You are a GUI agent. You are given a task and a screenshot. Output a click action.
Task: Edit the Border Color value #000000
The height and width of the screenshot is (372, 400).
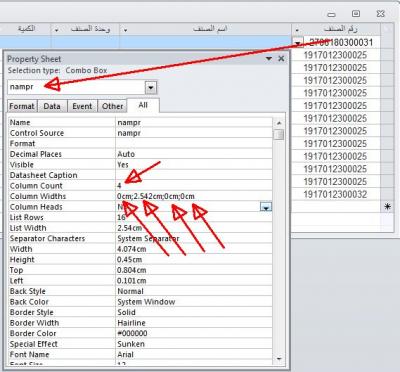click(x=194, y=334)
